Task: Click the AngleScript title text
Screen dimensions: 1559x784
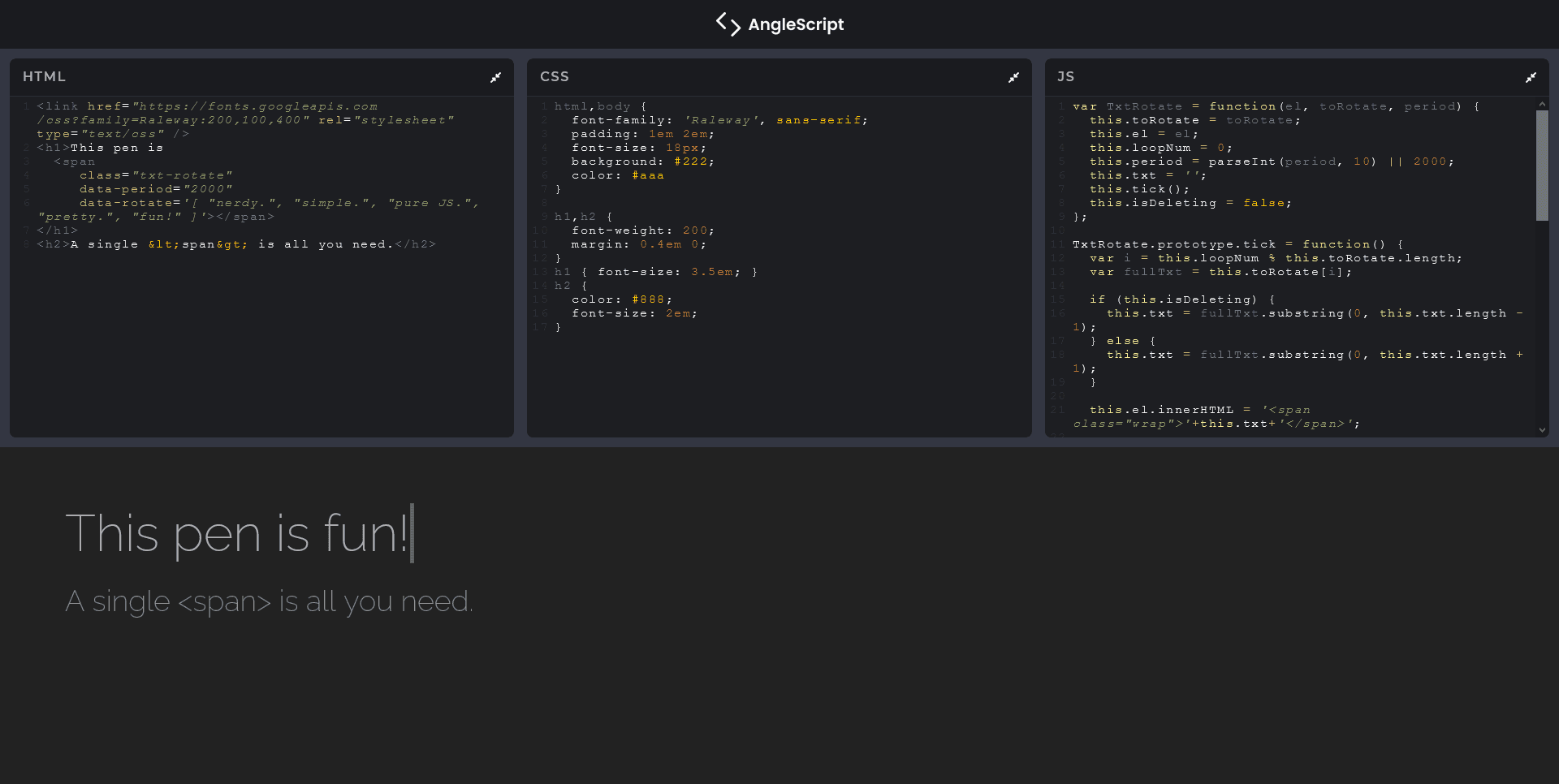Action: click(x=796, y=24)
